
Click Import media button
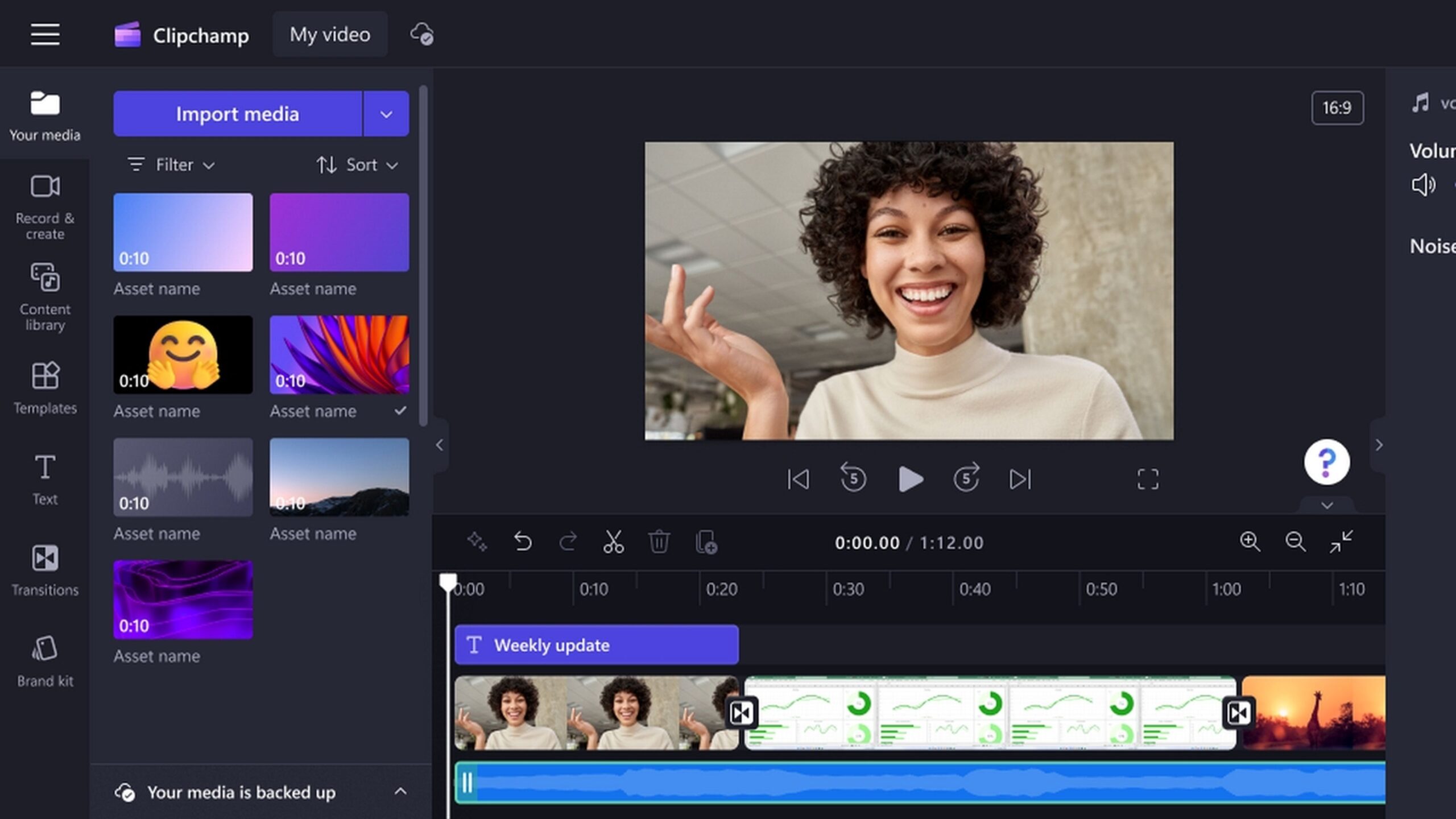pyautogui.click(x=237, y=113)
